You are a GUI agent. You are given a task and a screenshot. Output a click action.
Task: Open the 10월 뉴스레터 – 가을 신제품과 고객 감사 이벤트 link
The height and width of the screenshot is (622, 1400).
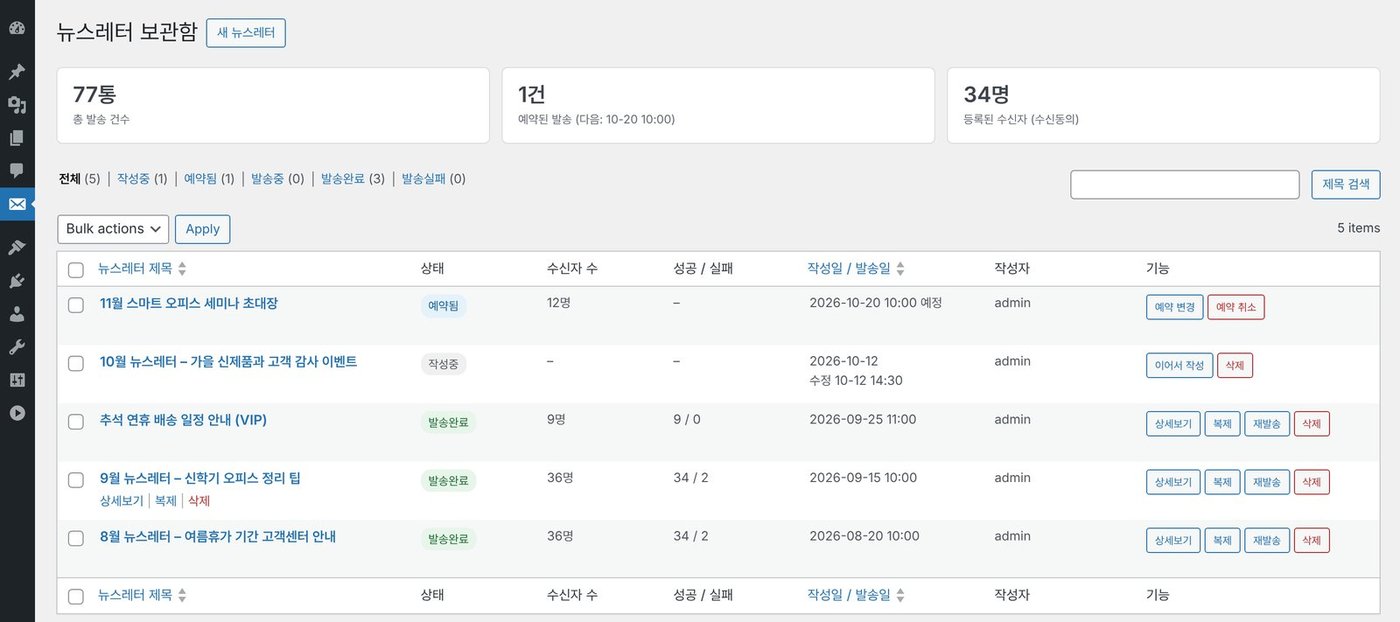[228, 361]
